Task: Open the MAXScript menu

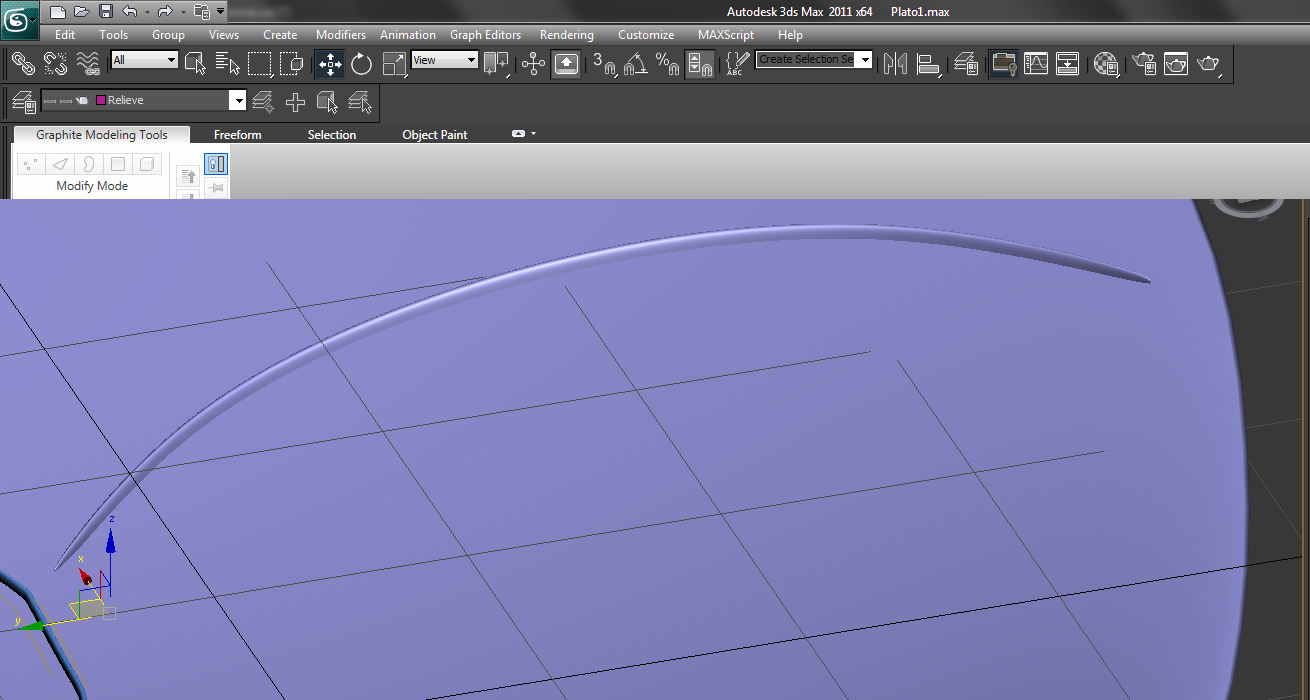Action: click(726, 35)
